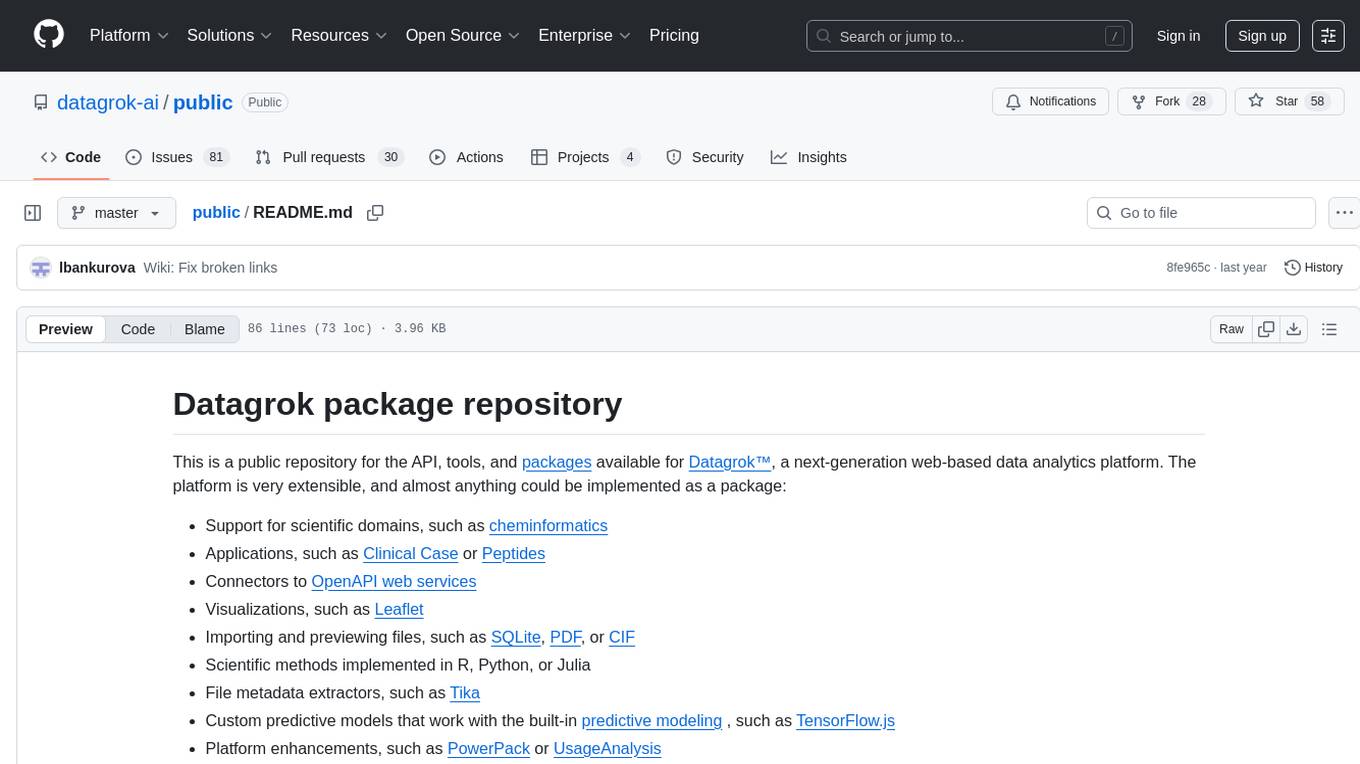The image size is (1360, 764).
Task: Click the Fork count 28
Action: [1199, 102]
